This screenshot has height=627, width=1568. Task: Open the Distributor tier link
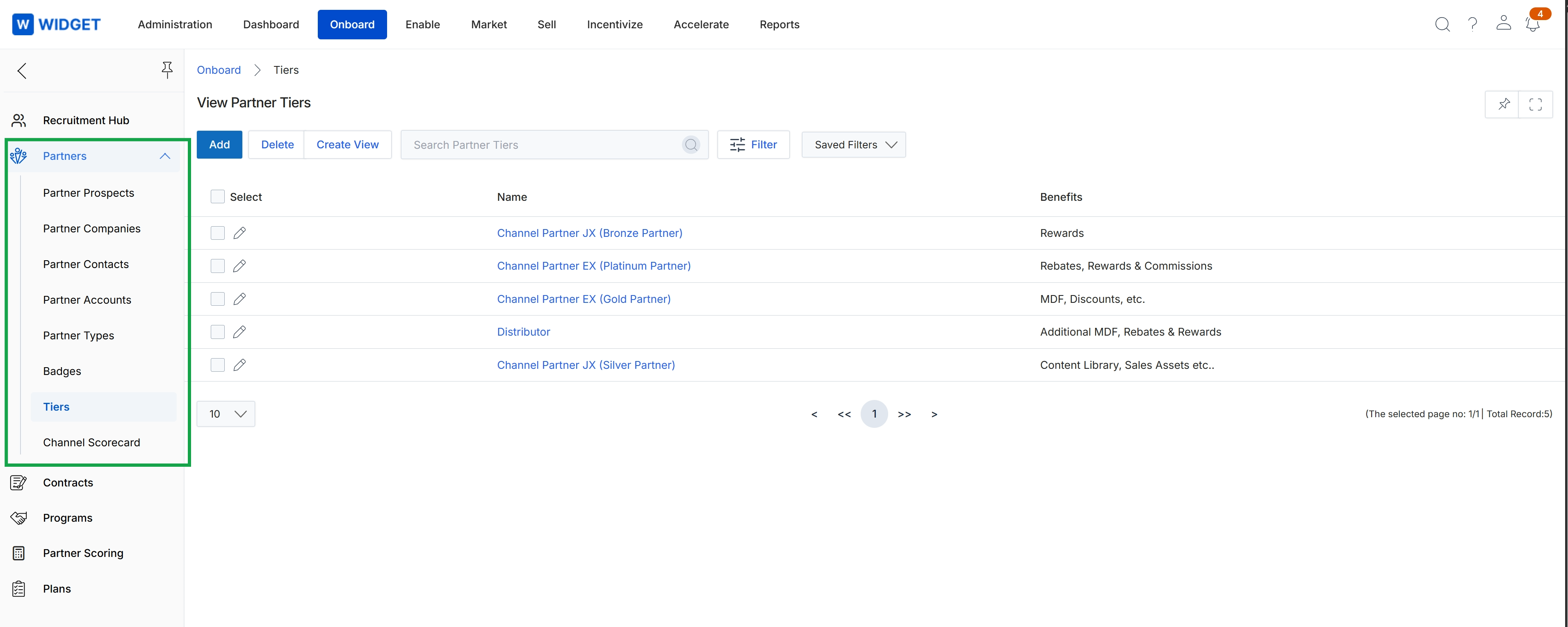[x=524, y=332]
